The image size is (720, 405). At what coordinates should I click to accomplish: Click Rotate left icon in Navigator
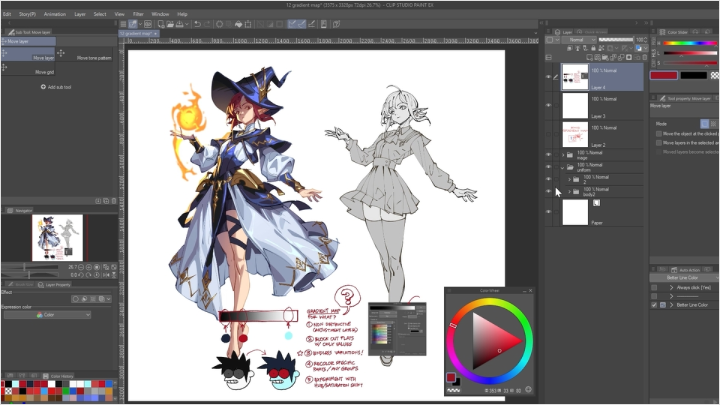coord(81,275)
